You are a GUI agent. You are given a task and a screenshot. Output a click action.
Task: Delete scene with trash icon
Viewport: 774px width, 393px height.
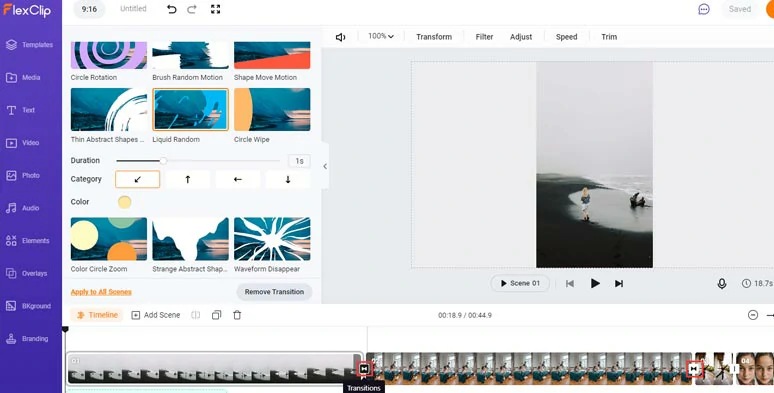pos(237,315)
